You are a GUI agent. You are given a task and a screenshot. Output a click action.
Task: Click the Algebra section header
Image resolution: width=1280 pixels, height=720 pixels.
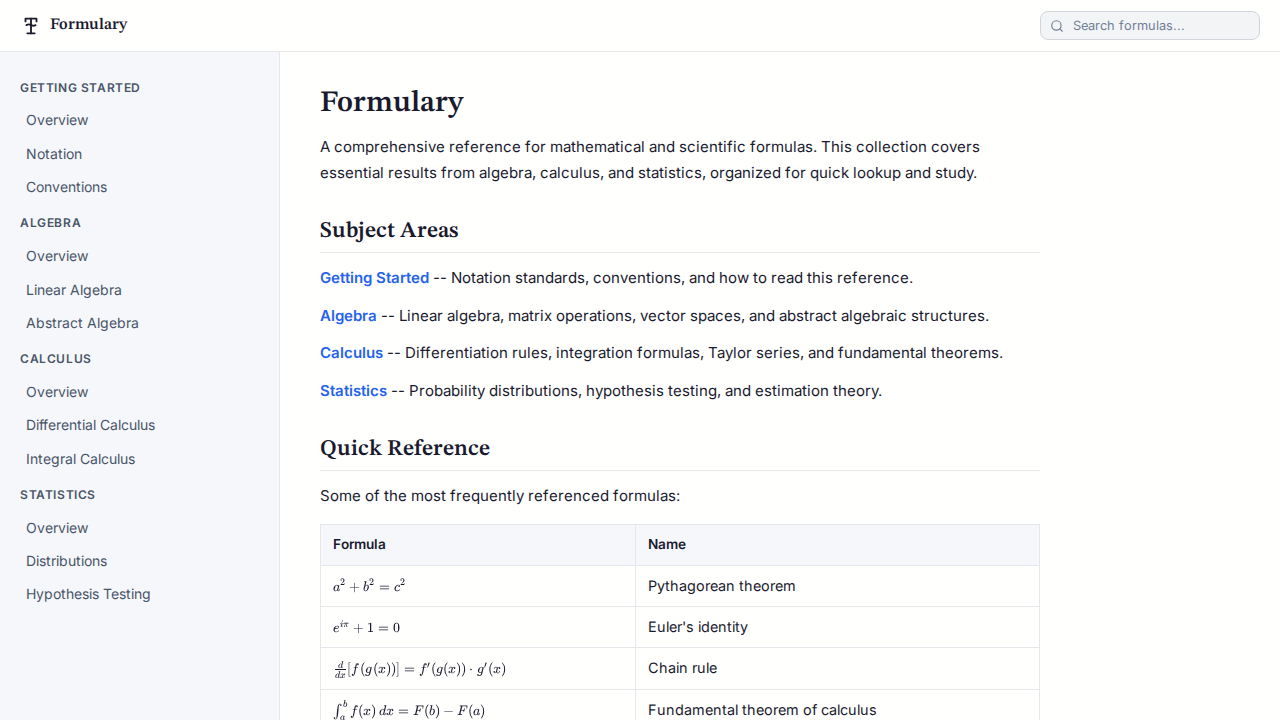click(x=50, y=223)
